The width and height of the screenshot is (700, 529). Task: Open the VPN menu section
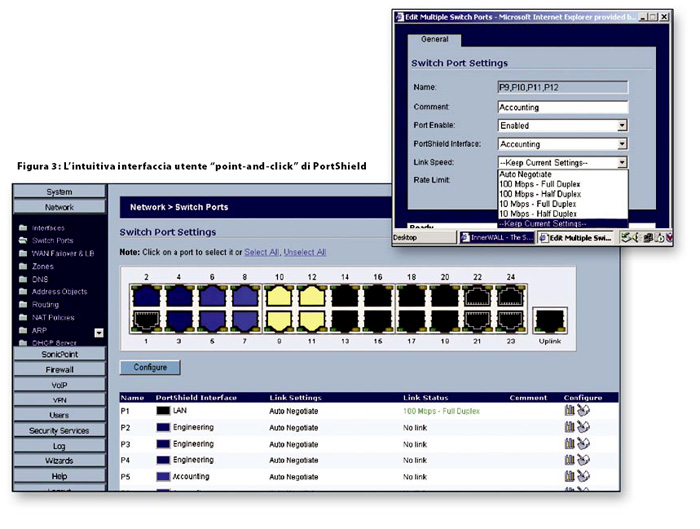[x=59, y=400]
